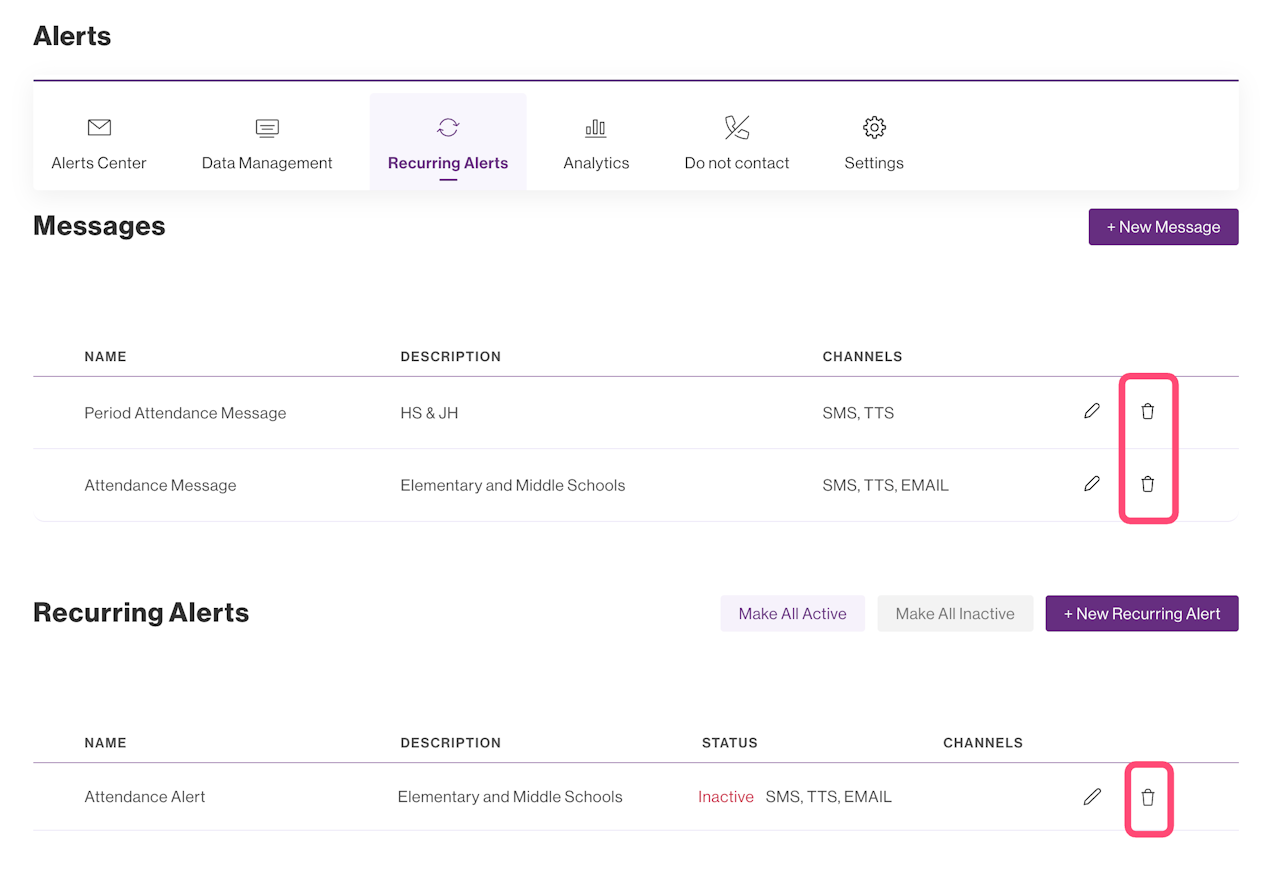This screenshot has width=1280, height=889.
Task: Open the Settings gear icon
Action: [874, 127]
